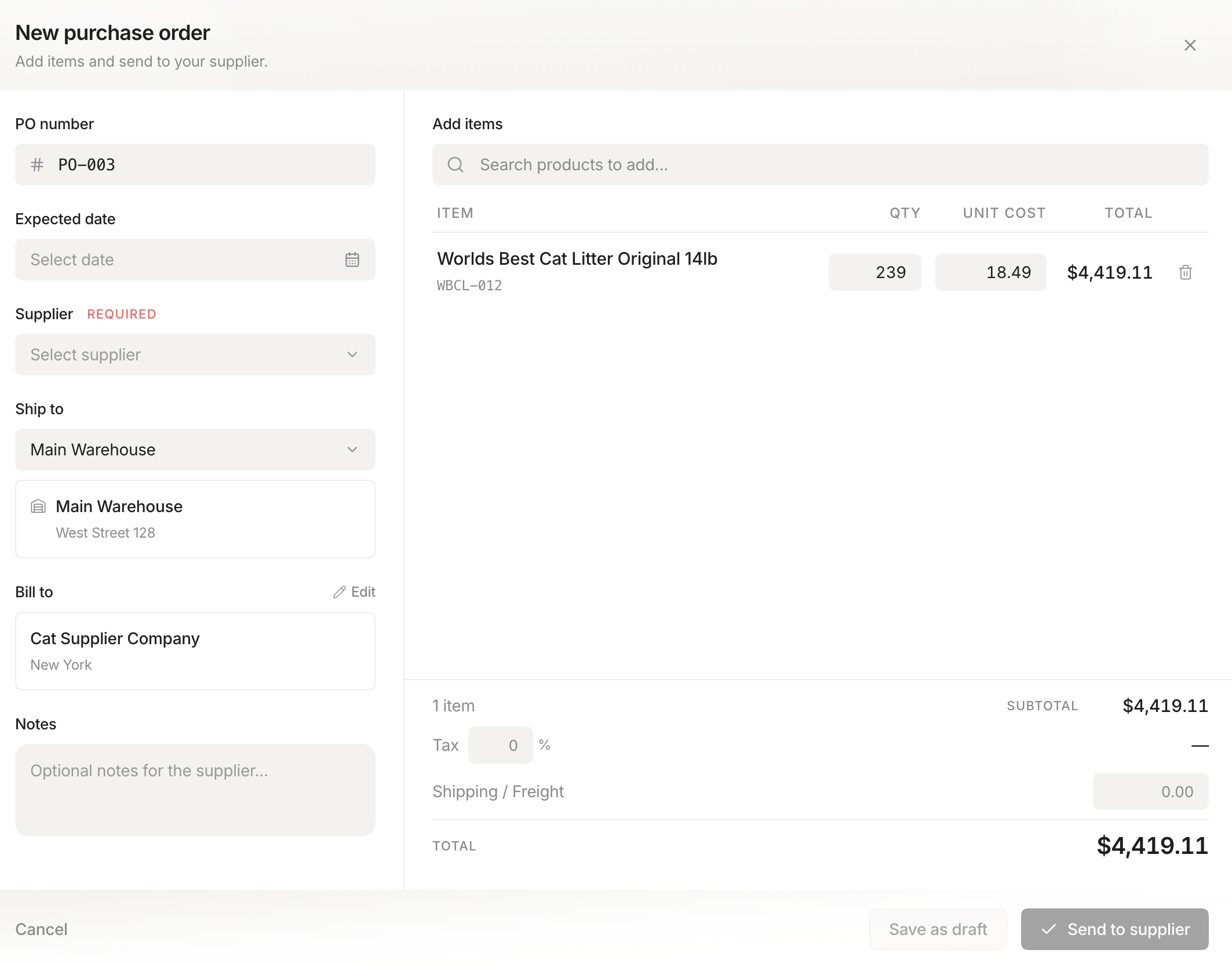Viewport: 1232px width, 964px height.
Task: Dismiss the dialog with the X icon
Action: (1190, 45)
